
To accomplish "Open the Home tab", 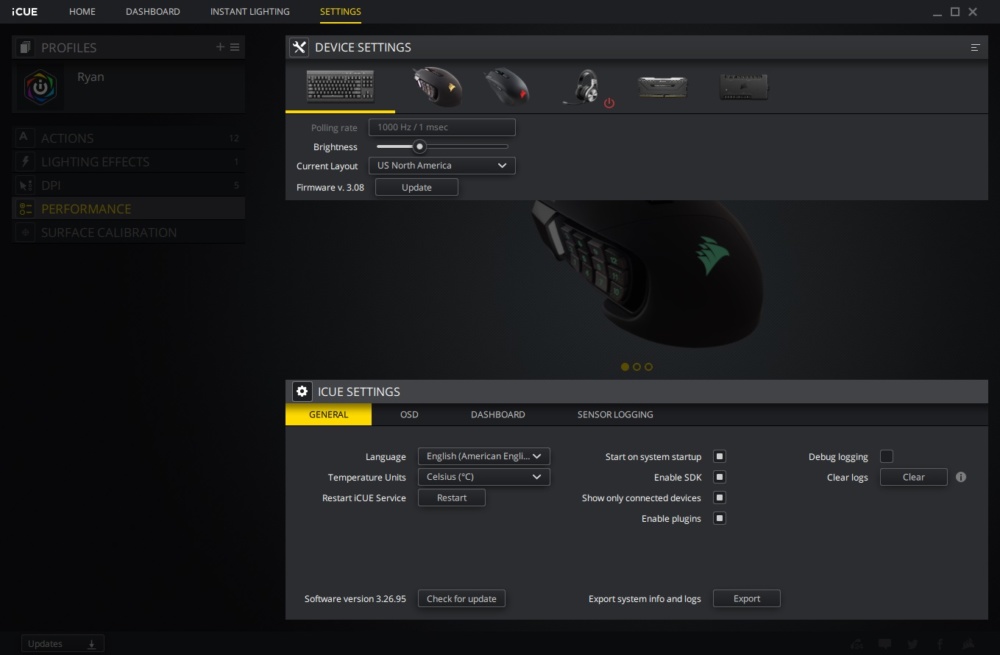I will (82, 11).
